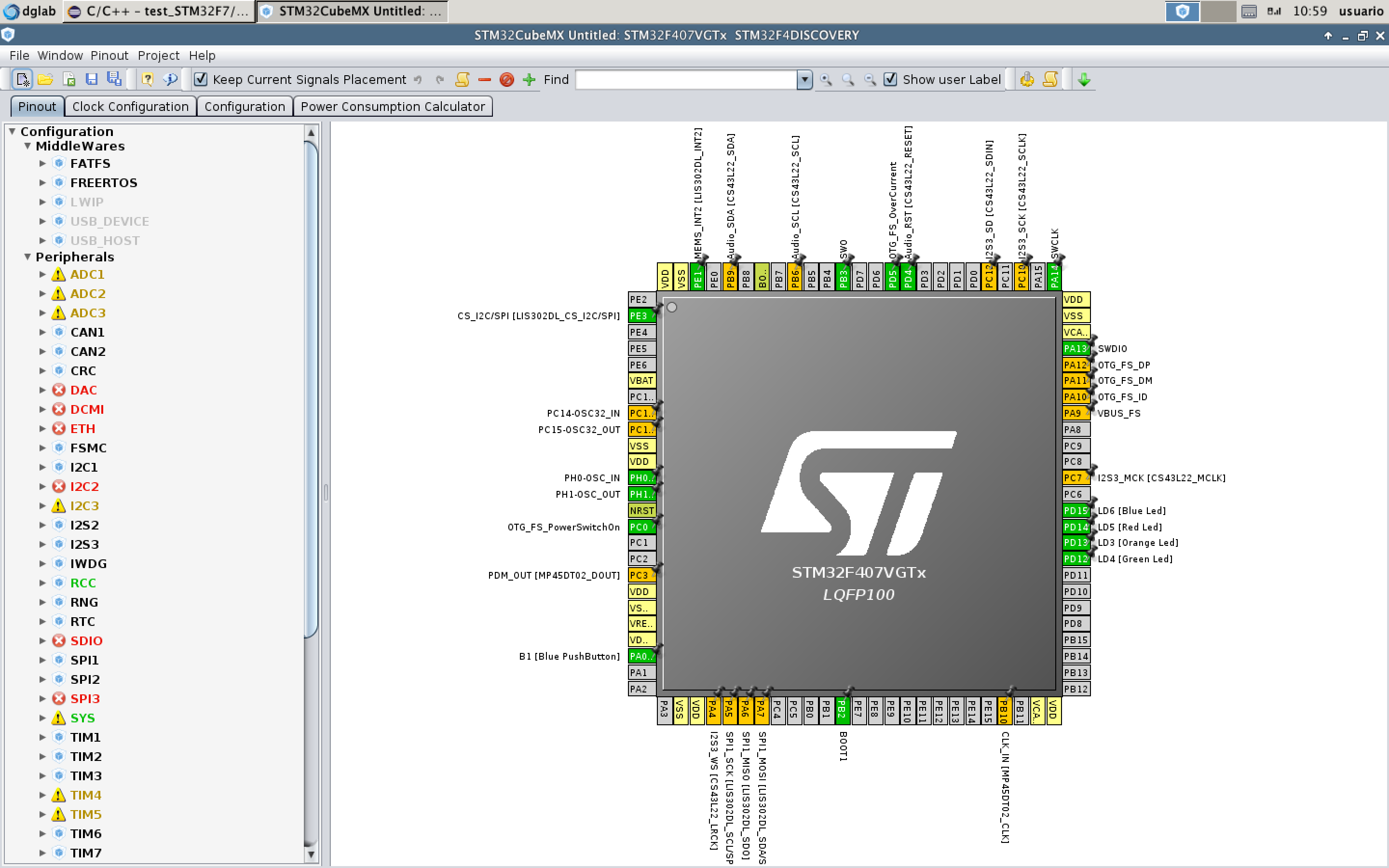
Task: Click the Save Project As icon
Action: pyautogui.click(x=114, y=79)
